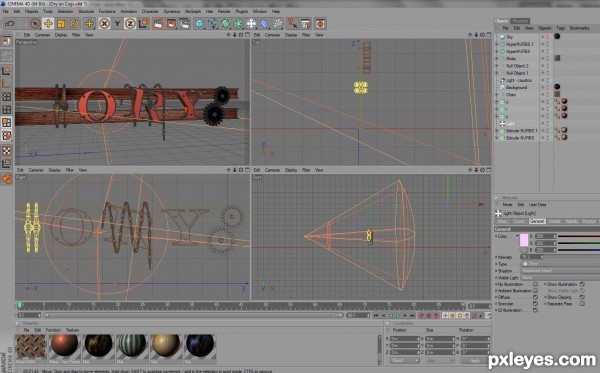Click the scene objects light icon
Image resolution: width=600 pixels, height=373 pixels.
click(x=251, y=24)
